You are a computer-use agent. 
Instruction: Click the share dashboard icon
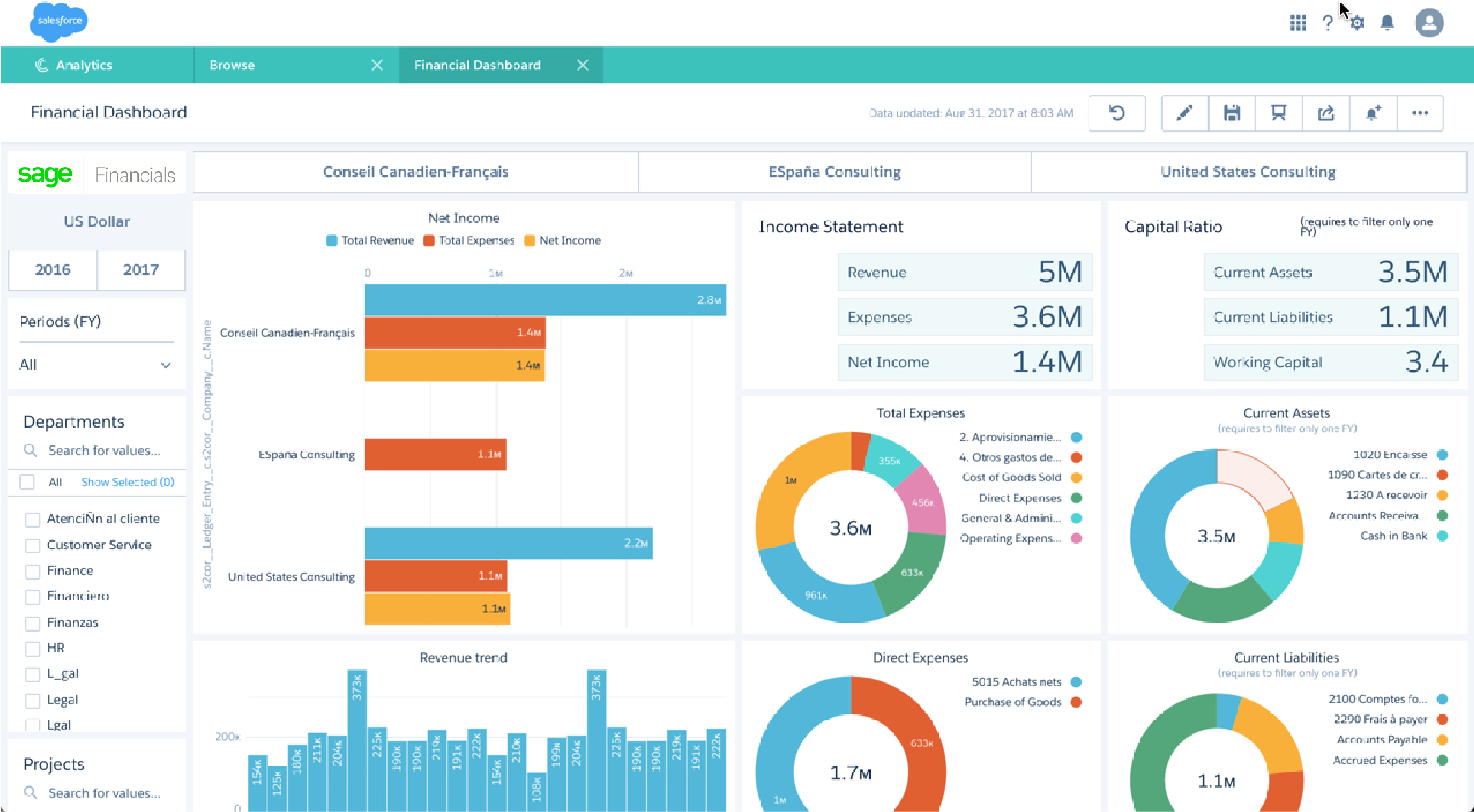click(1326, 113)
